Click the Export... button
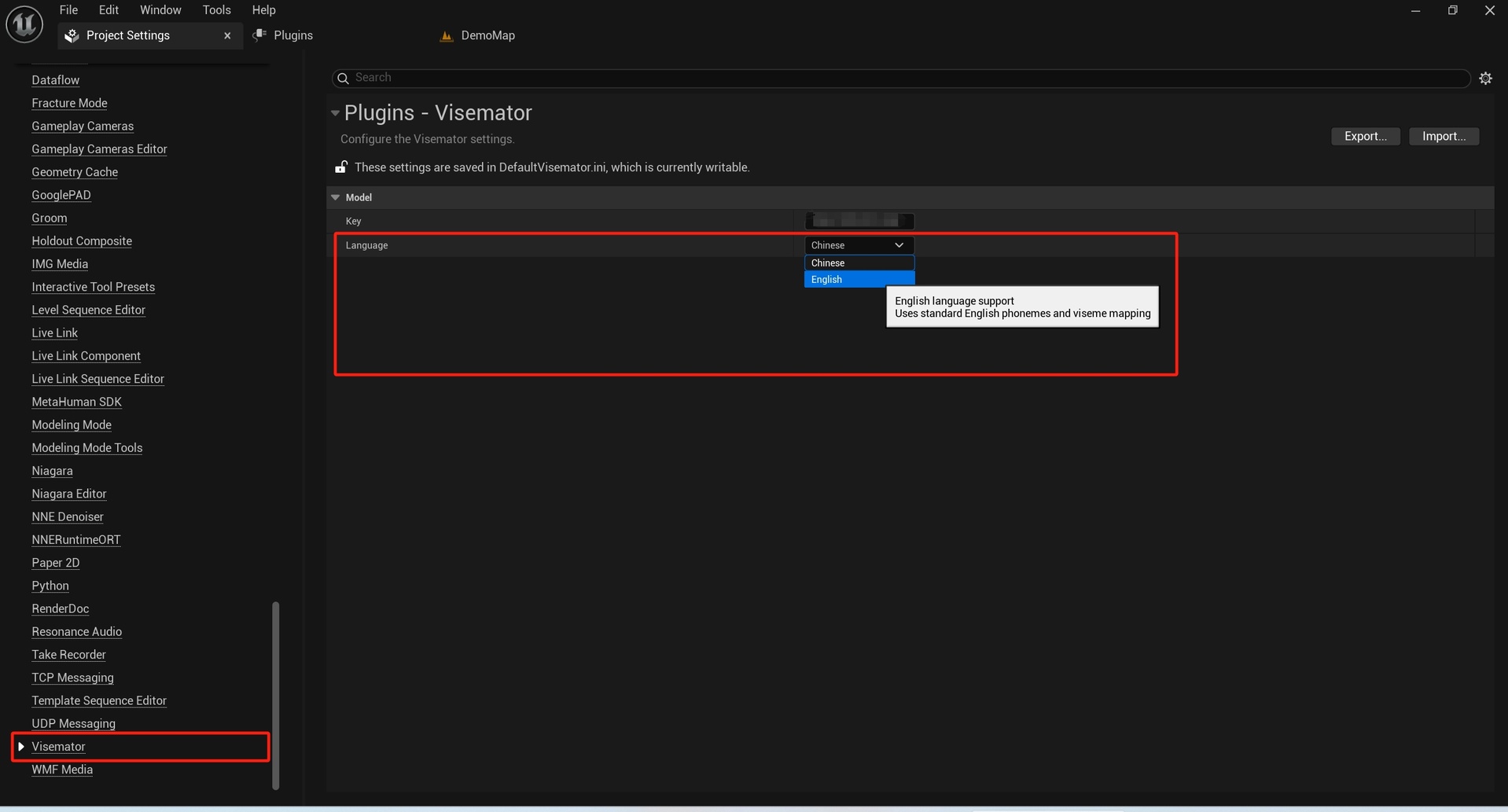The height and width of the screenshot is (812, 1508). tap(1366, 136)
